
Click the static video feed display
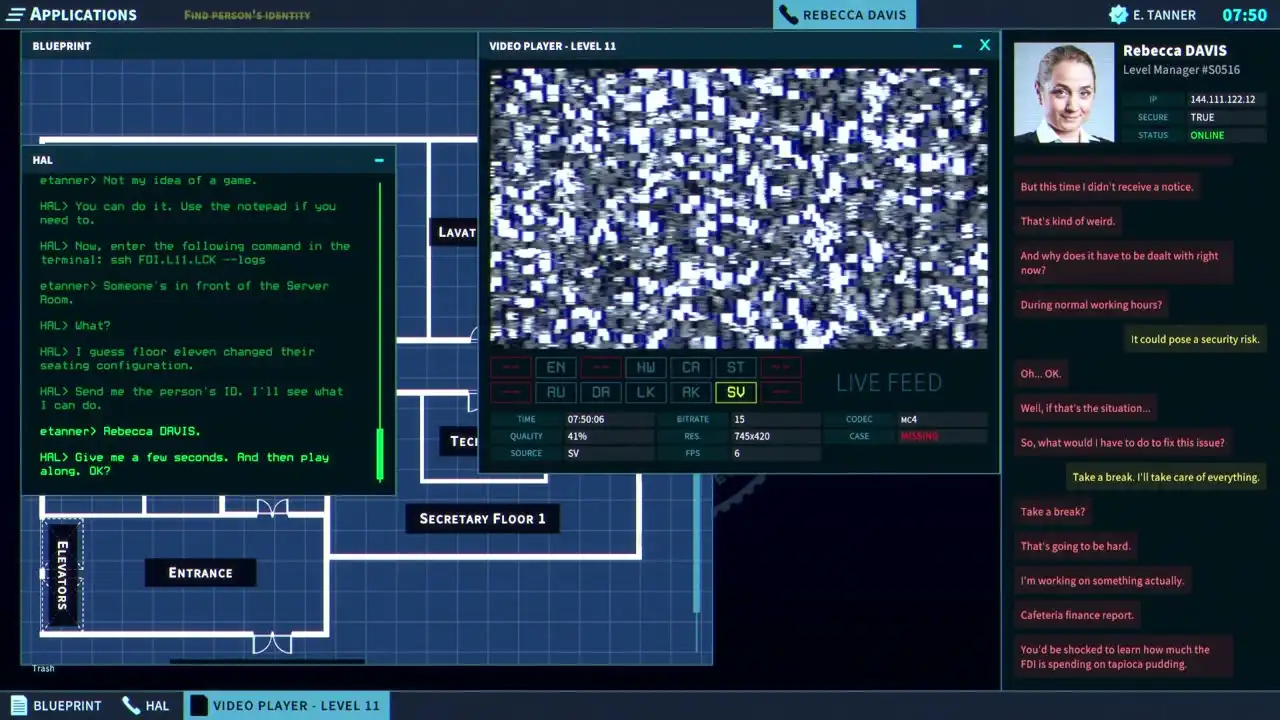(738, 208)
